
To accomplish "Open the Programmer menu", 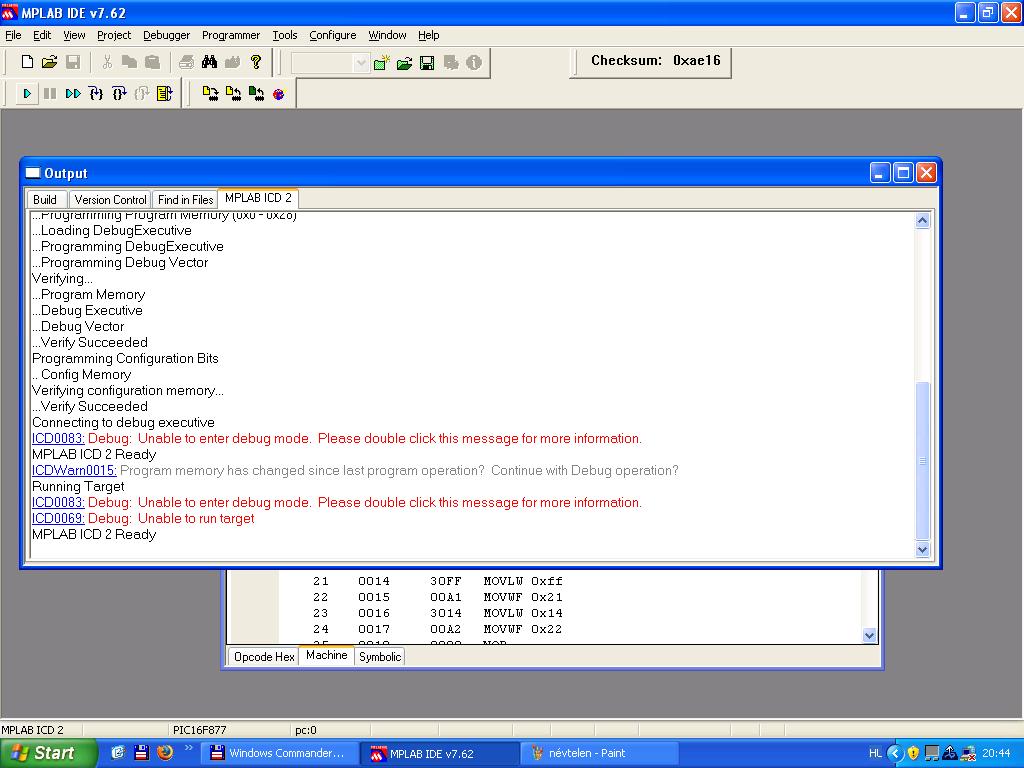I will [231, 35].
